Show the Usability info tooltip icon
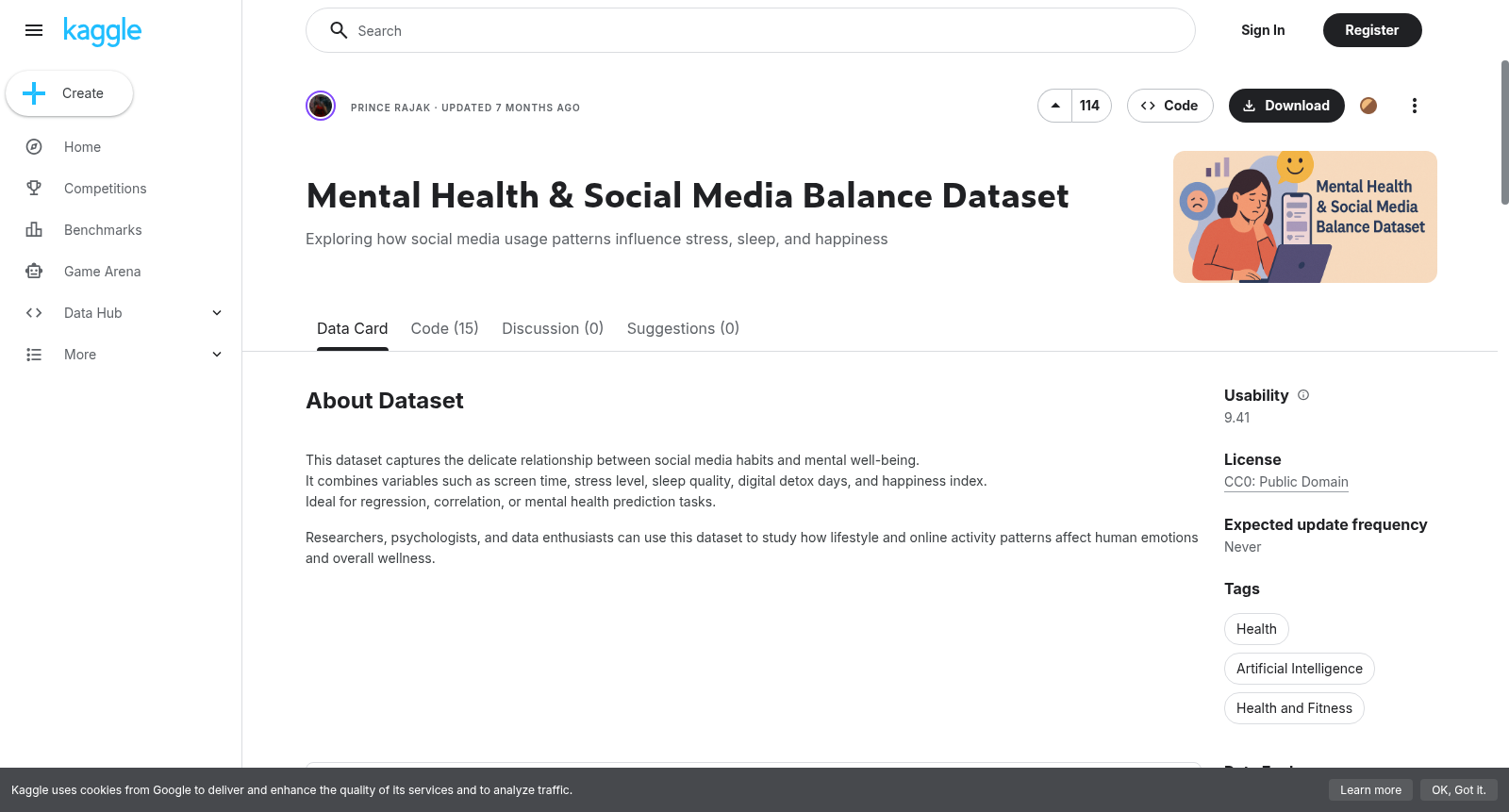Viewport: 1509px width, 812px height. pyautogui.click(x=1303, y=395)
